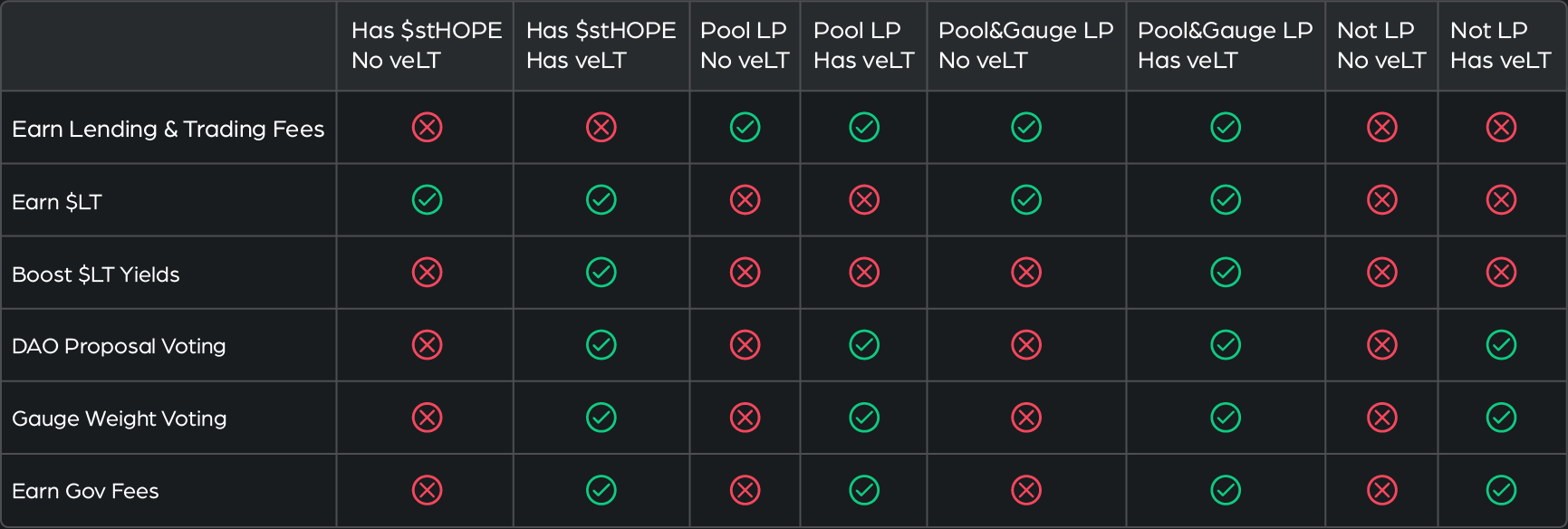Click the 'Pool LP Has veLT' column header
The width and height of the screenshot is (1568, 529).
pos(864,45)
